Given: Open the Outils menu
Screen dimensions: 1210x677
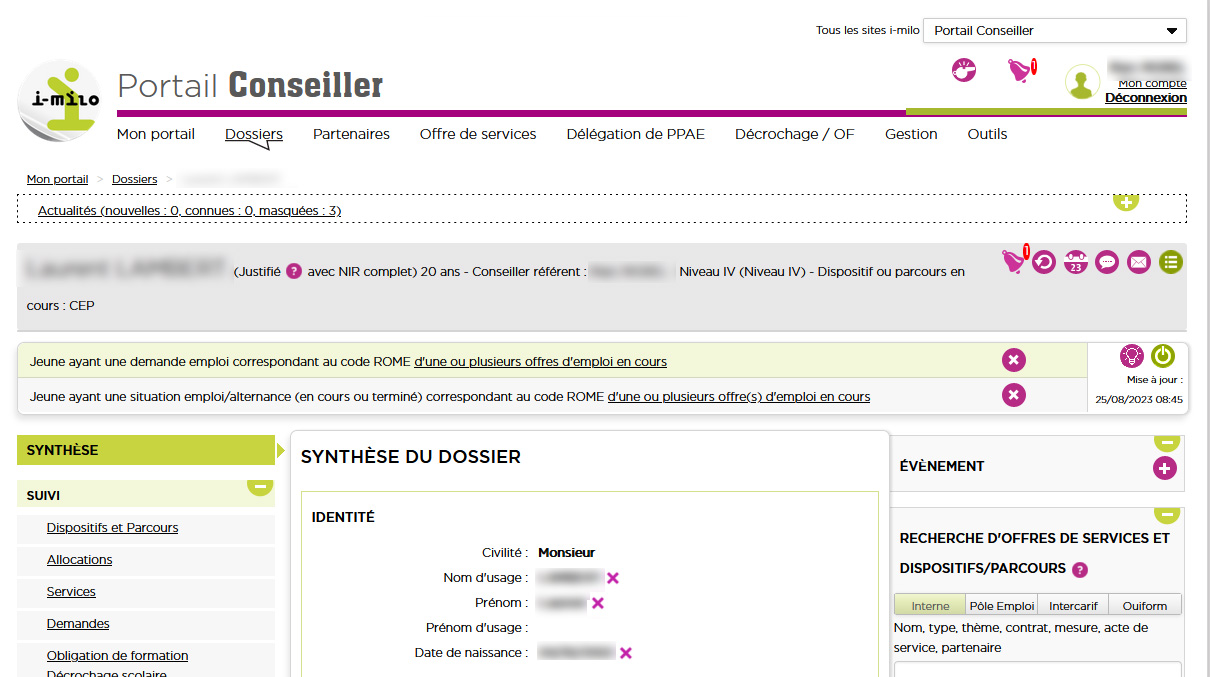Looking at the screenshot, I should [x=987, y=134].
